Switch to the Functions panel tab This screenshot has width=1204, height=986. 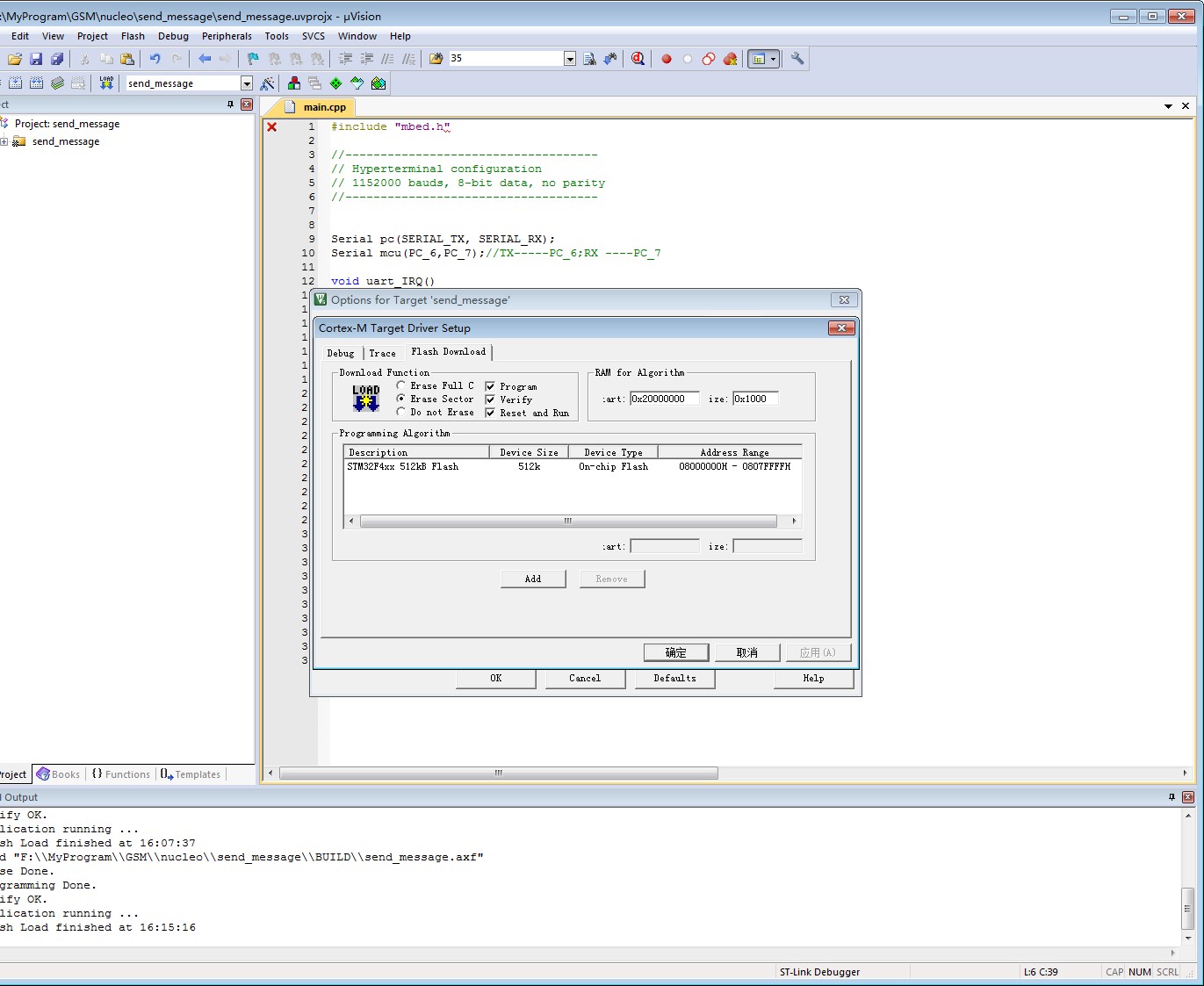pyautogui.click(x=121, y=774)
